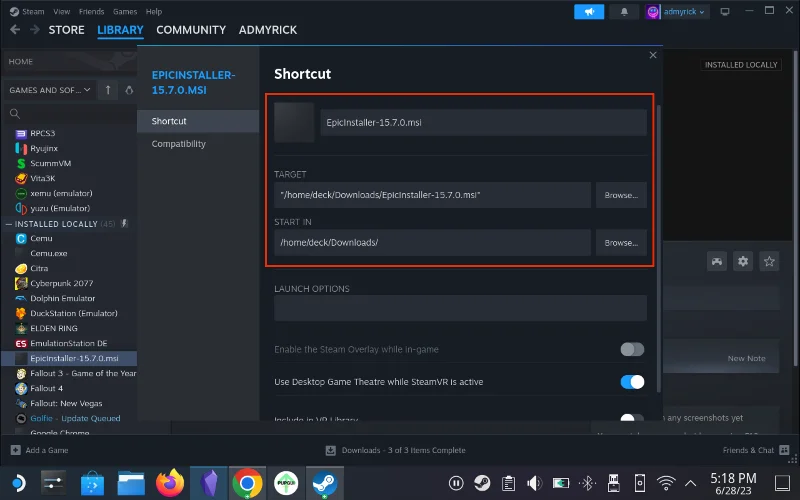Viewport: 800px width, 500px height.
Task: Open the announcements megaphone button
Action: point(589,12)
